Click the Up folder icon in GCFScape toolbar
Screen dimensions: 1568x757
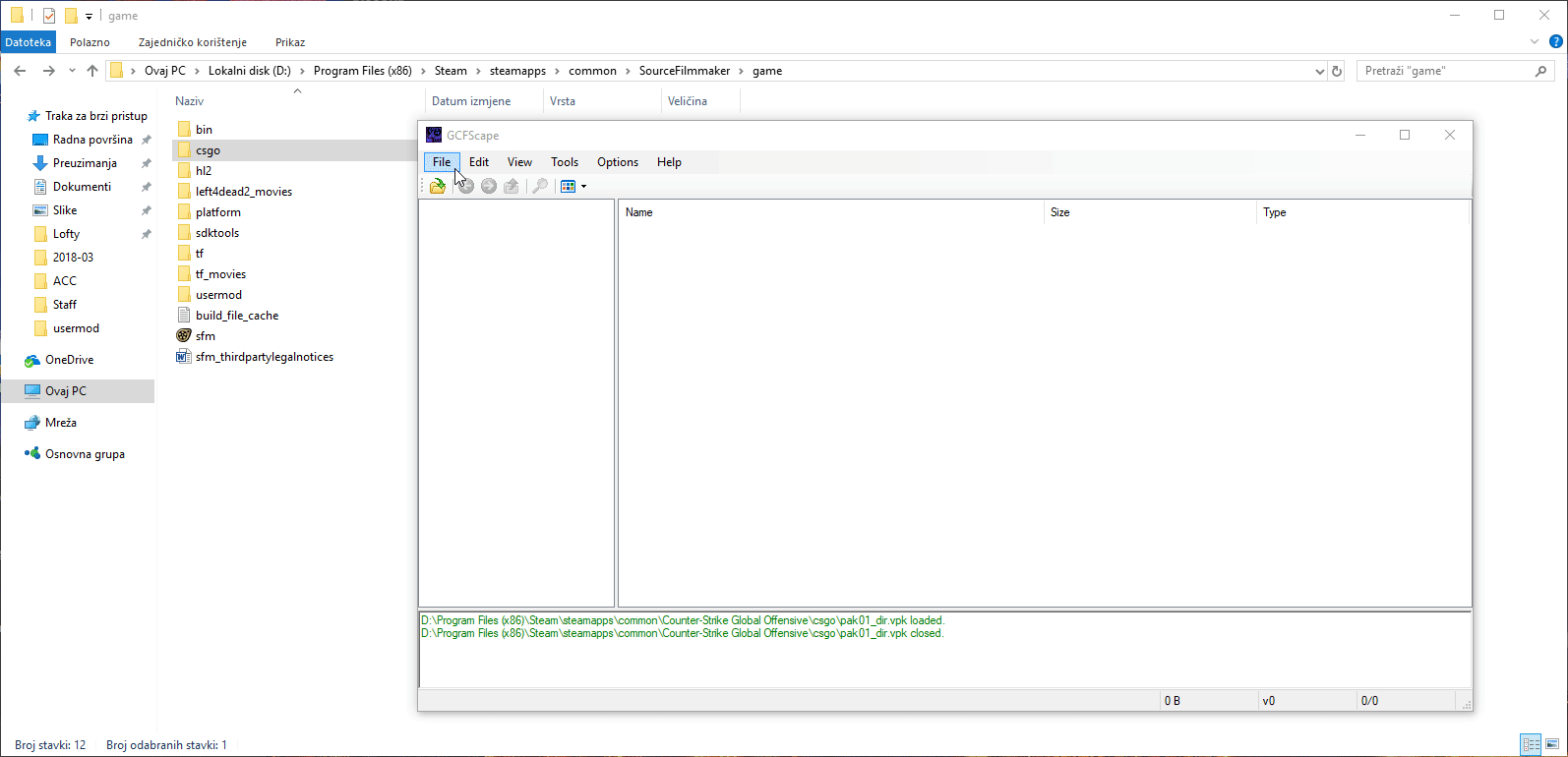512,186
